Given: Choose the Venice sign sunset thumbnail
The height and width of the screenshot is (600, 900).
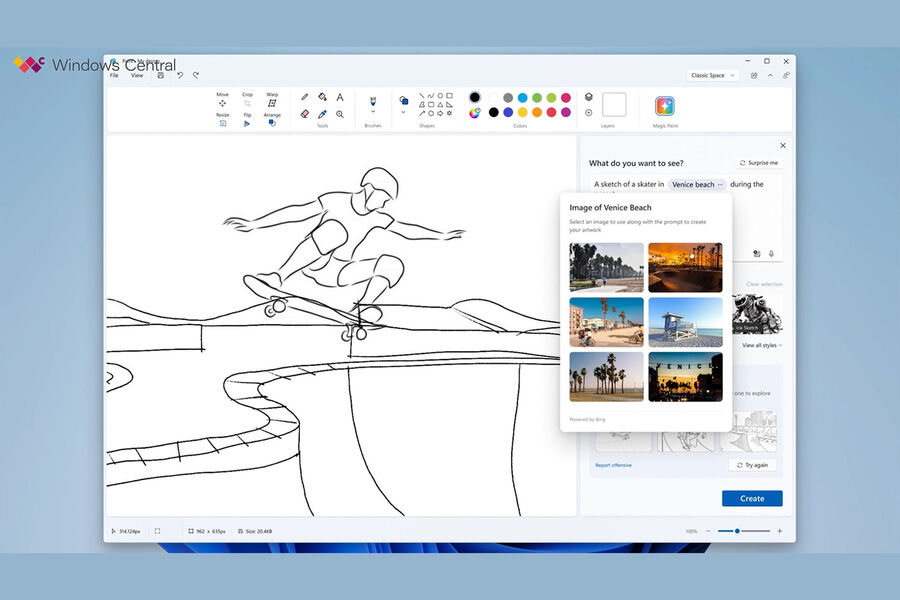Looking at the screenshot, I should point(685,376).
